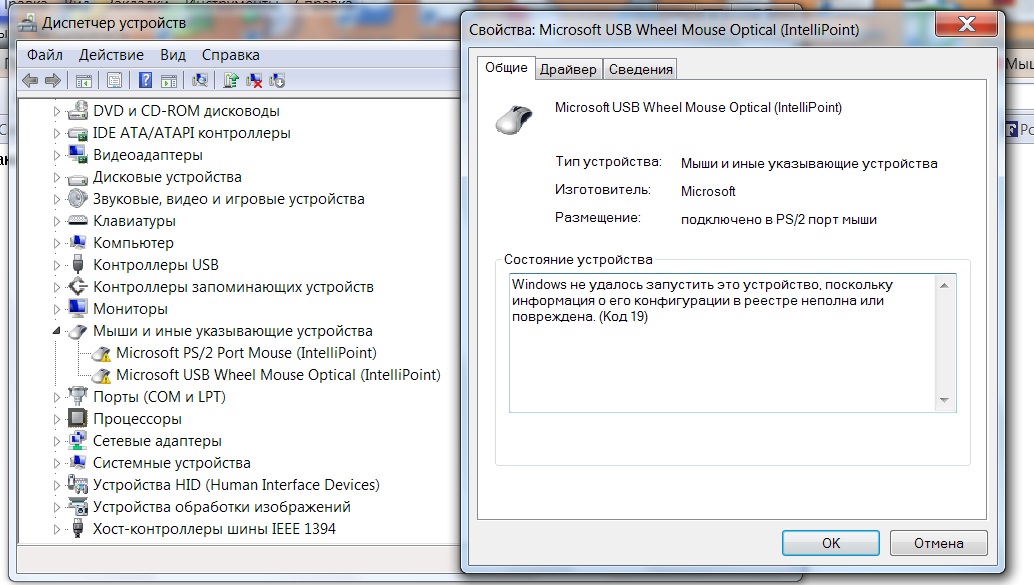This screenshot has height=585, width=1034.
Task: Select the Мониторы tree label
Action: [131, 309]
